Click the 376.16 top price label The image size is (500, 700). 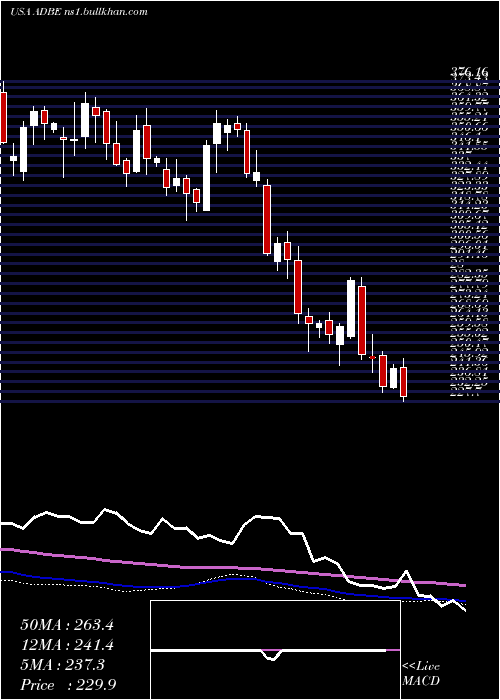click(469, 72)
